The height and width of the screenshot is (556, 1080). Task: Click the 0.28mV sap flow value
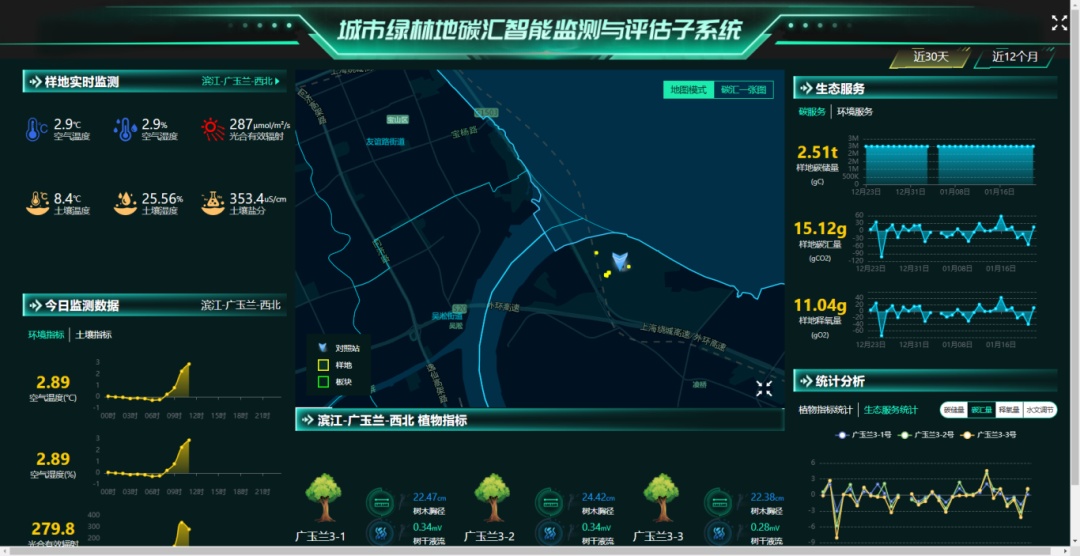tap(767, 528)
